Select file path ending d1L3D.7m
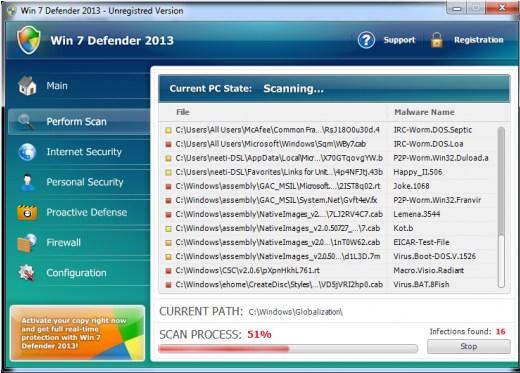The width and height of the screenshot is (520, 373). [x=278, y=256]
